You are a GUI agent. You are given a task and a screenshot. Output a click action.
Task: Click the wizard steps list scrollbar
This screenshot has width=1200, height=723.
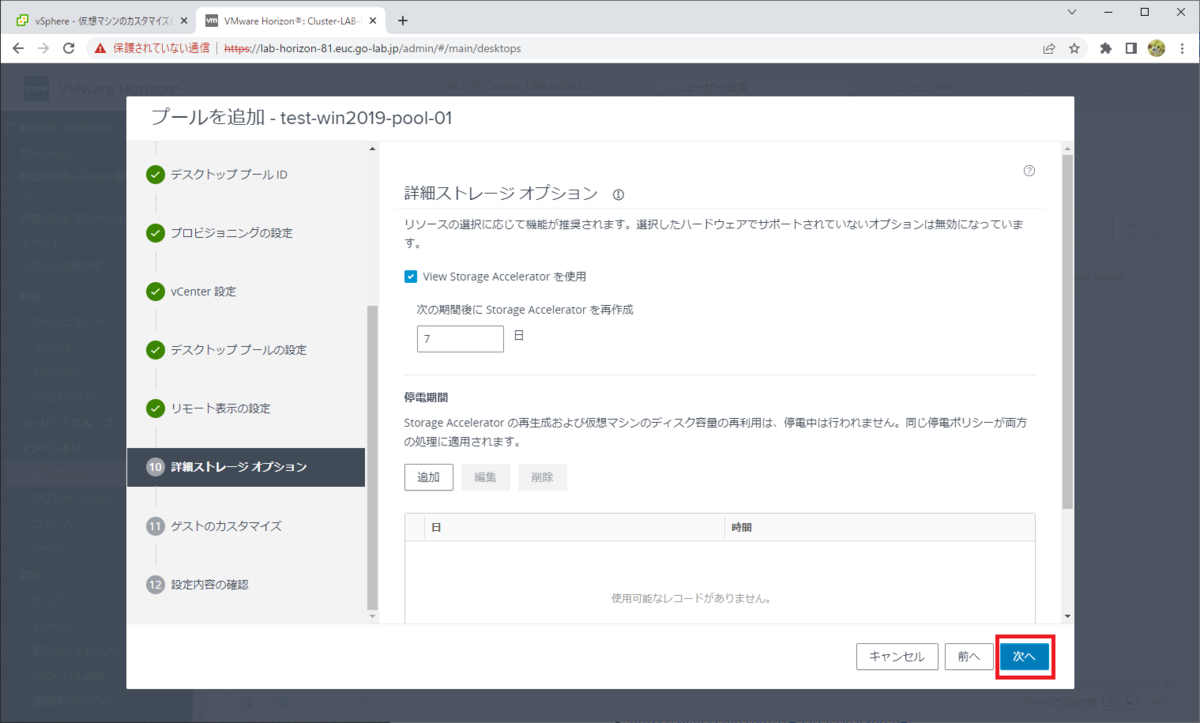pyautogui.click(x=373, y=457)
